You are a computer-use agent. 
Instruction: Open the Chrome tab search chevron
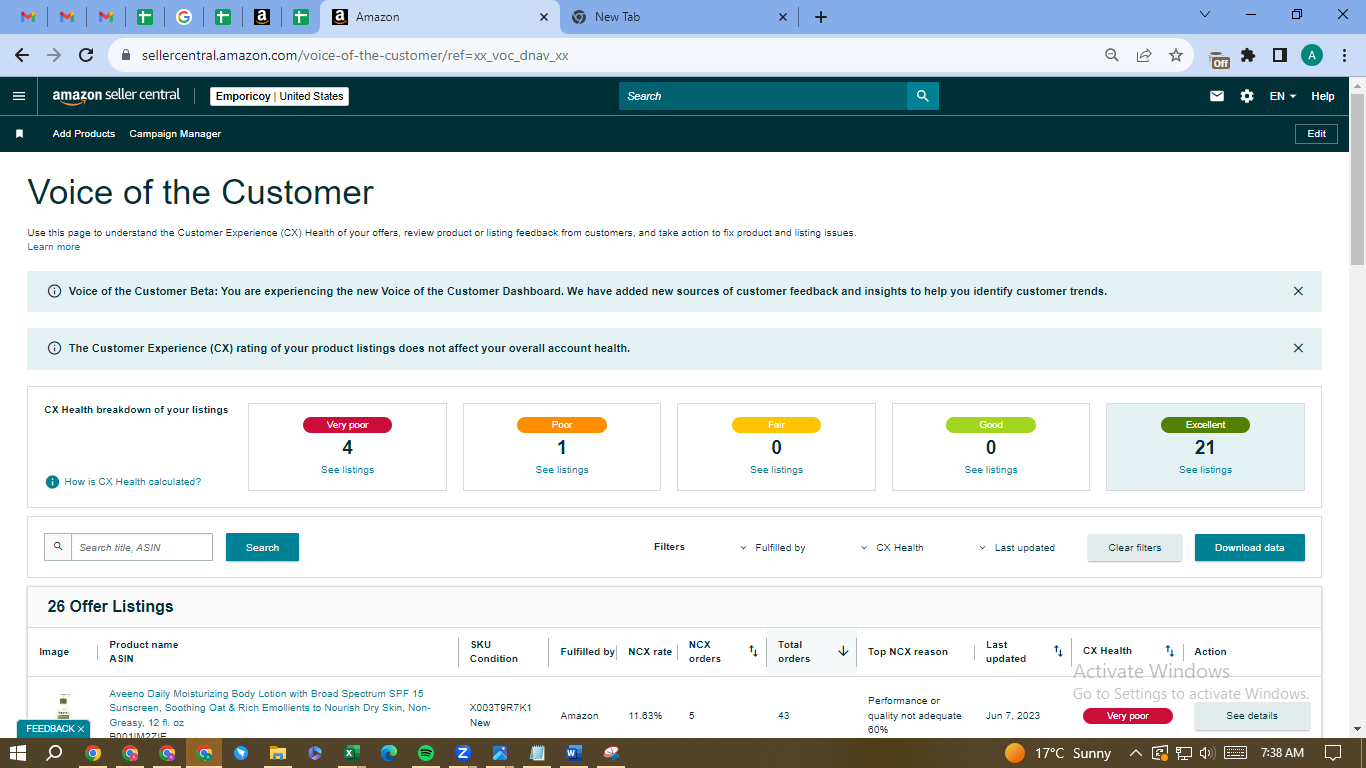point(1205,15)
